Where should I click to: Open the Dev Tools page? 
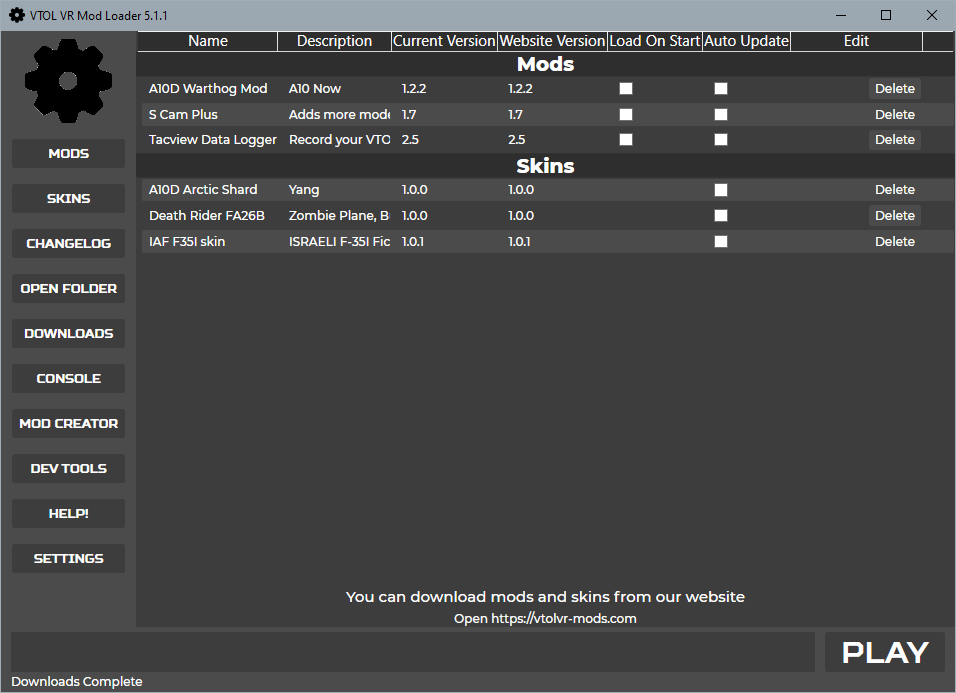(68, 469)
